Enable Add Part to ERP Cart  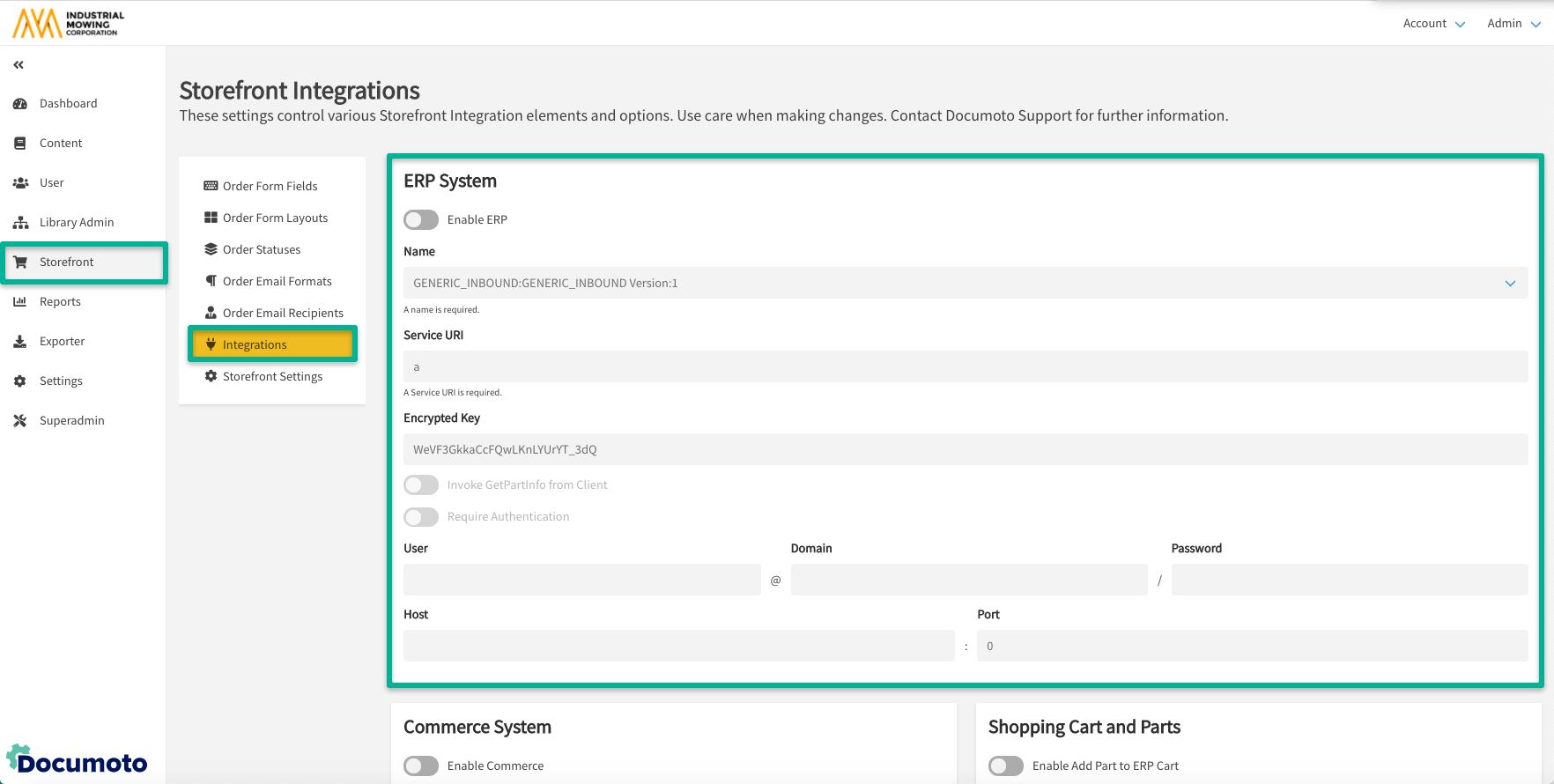tap(1006, 766)
